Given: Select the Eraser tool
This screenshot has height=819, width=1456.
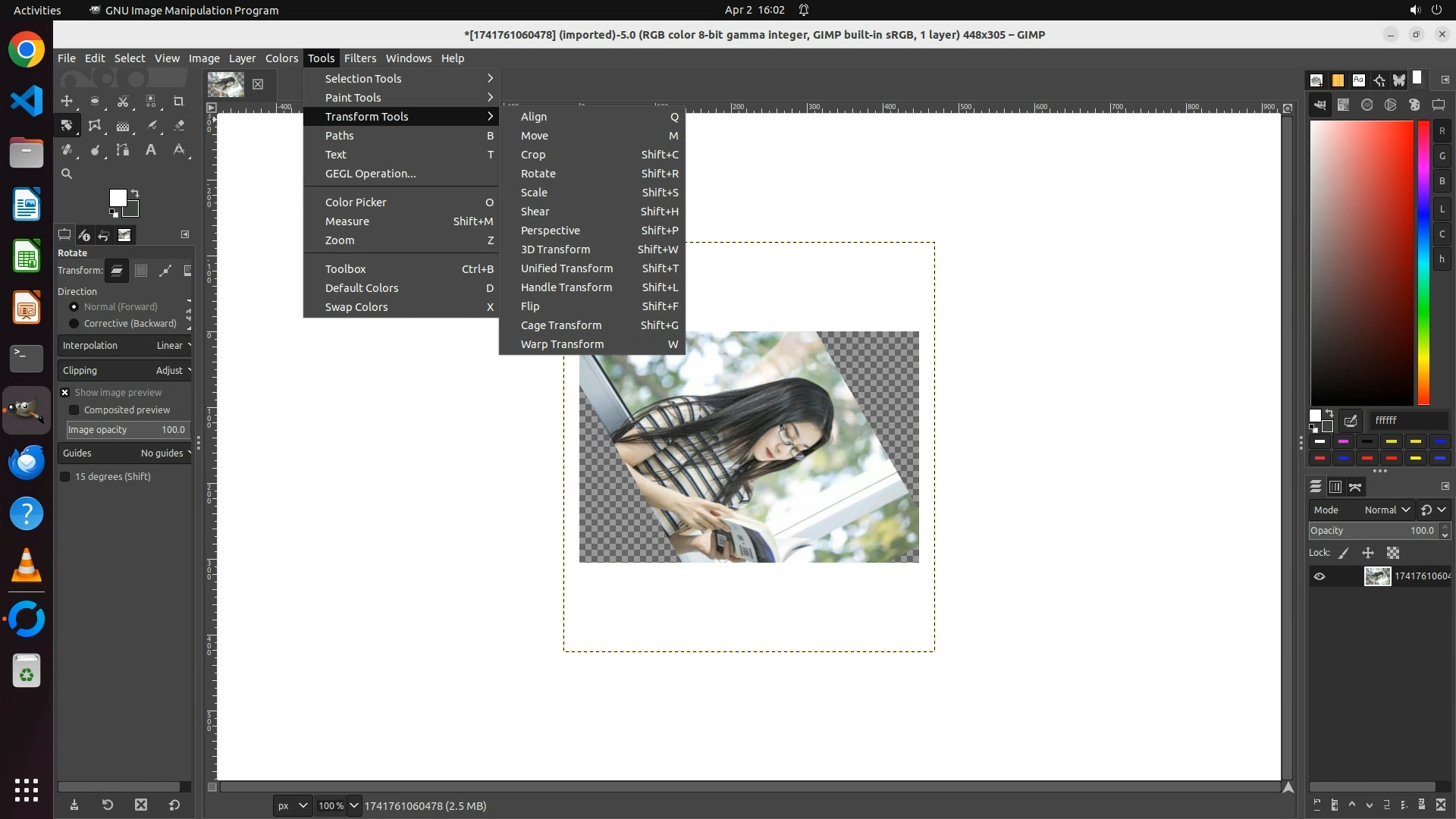Looking at the screenshot, I should pos(179,125).
